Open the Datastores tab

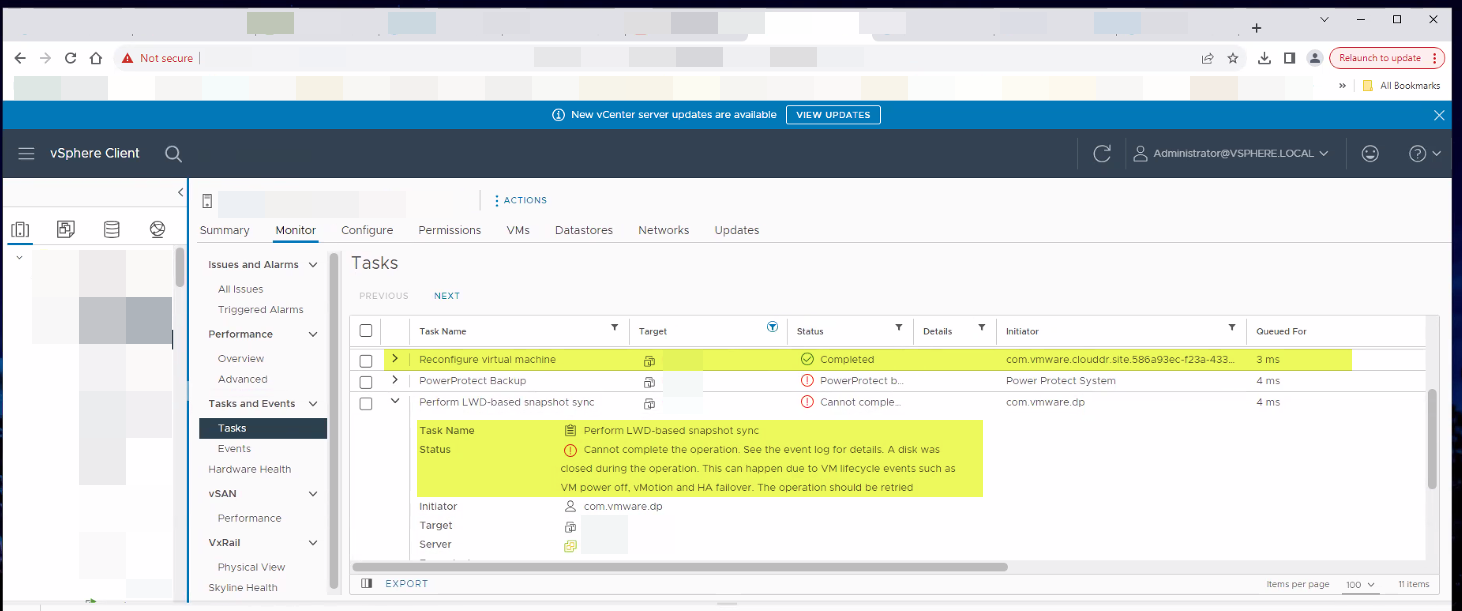(583, 230)
